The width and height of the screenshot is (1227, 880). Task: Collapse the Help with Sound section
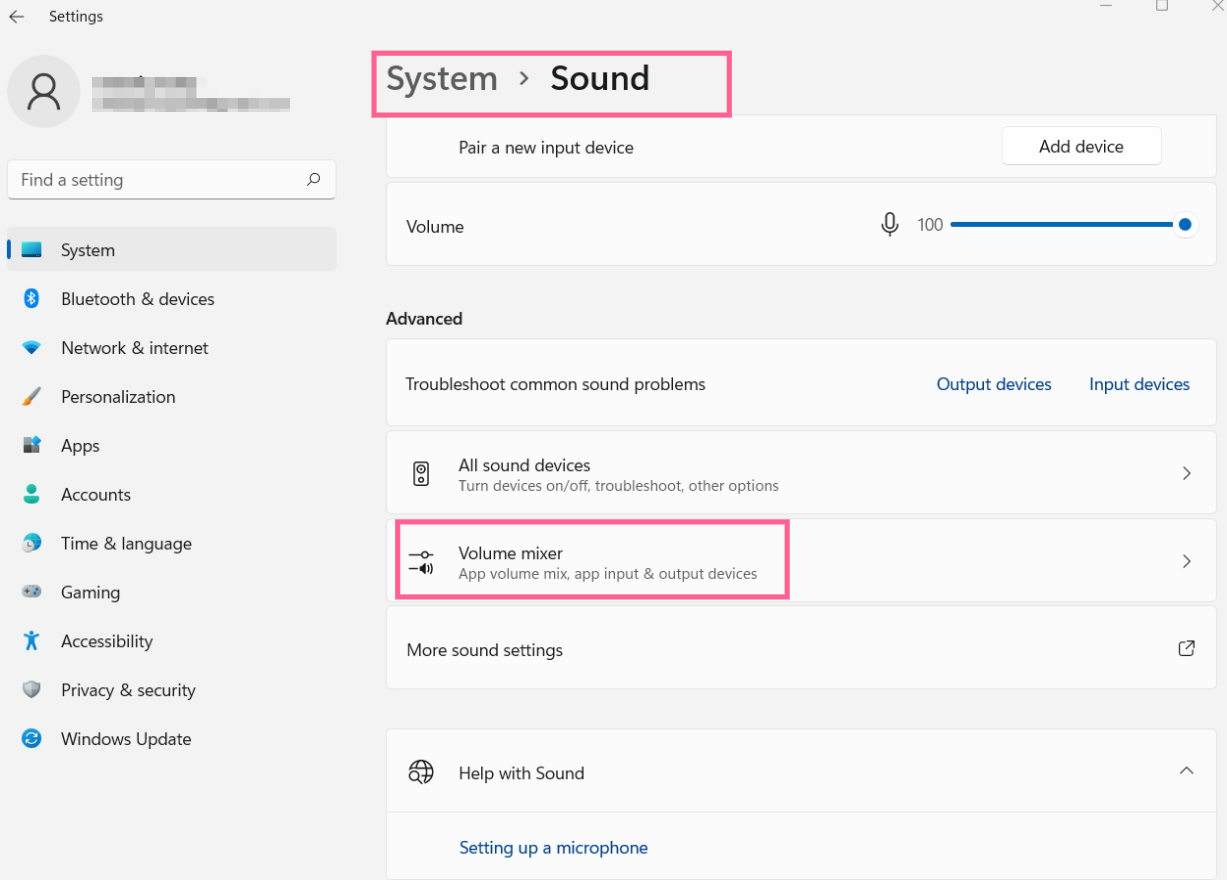[1186, 771]
